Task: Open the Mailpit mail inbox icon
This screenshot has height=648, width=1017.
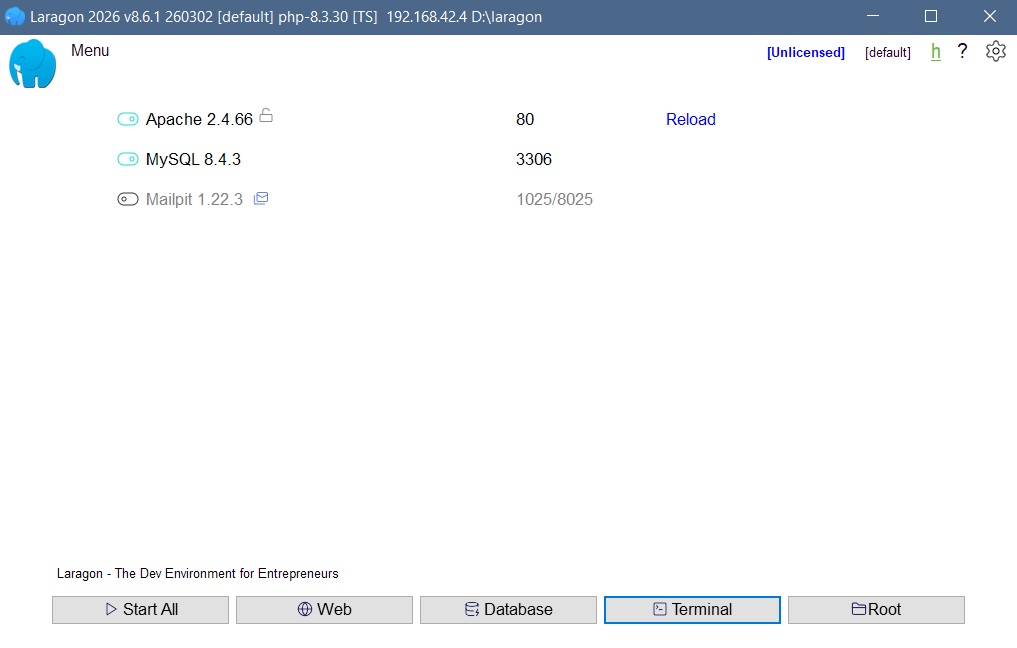Action: 261,198
